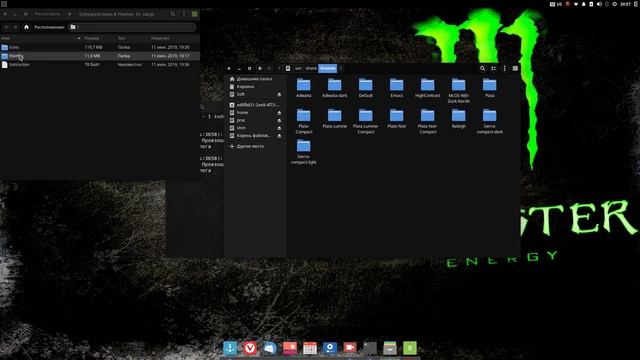The image size is (640, 360).
Task: Open the McOS-MJV-Dark-Nordic theme folder
Action: click(x=458, y=90)
